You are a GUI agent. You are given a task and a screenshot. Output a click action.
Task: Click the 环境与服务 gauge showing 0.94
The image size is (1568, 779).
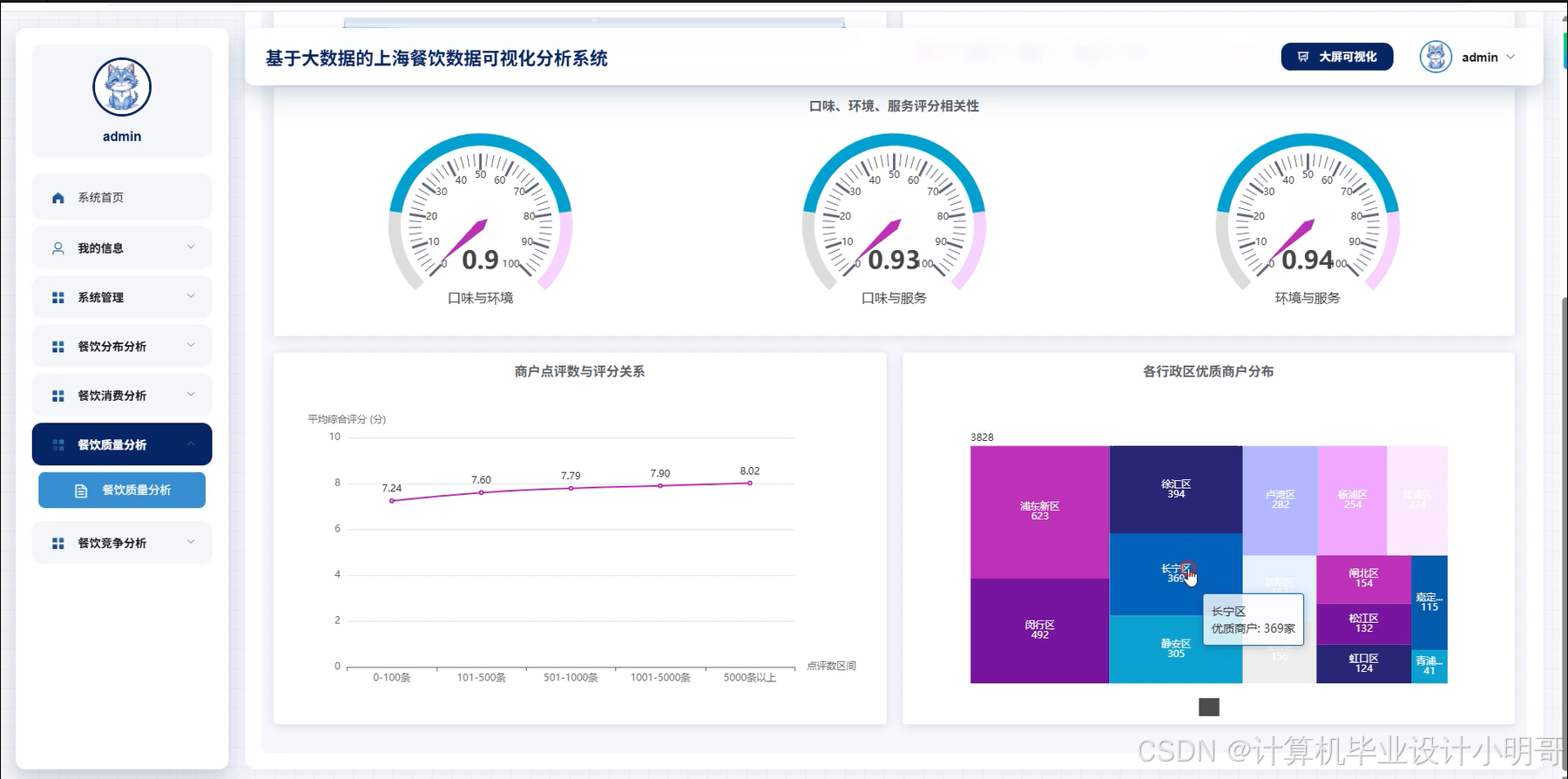click(x=1308, y=213)
